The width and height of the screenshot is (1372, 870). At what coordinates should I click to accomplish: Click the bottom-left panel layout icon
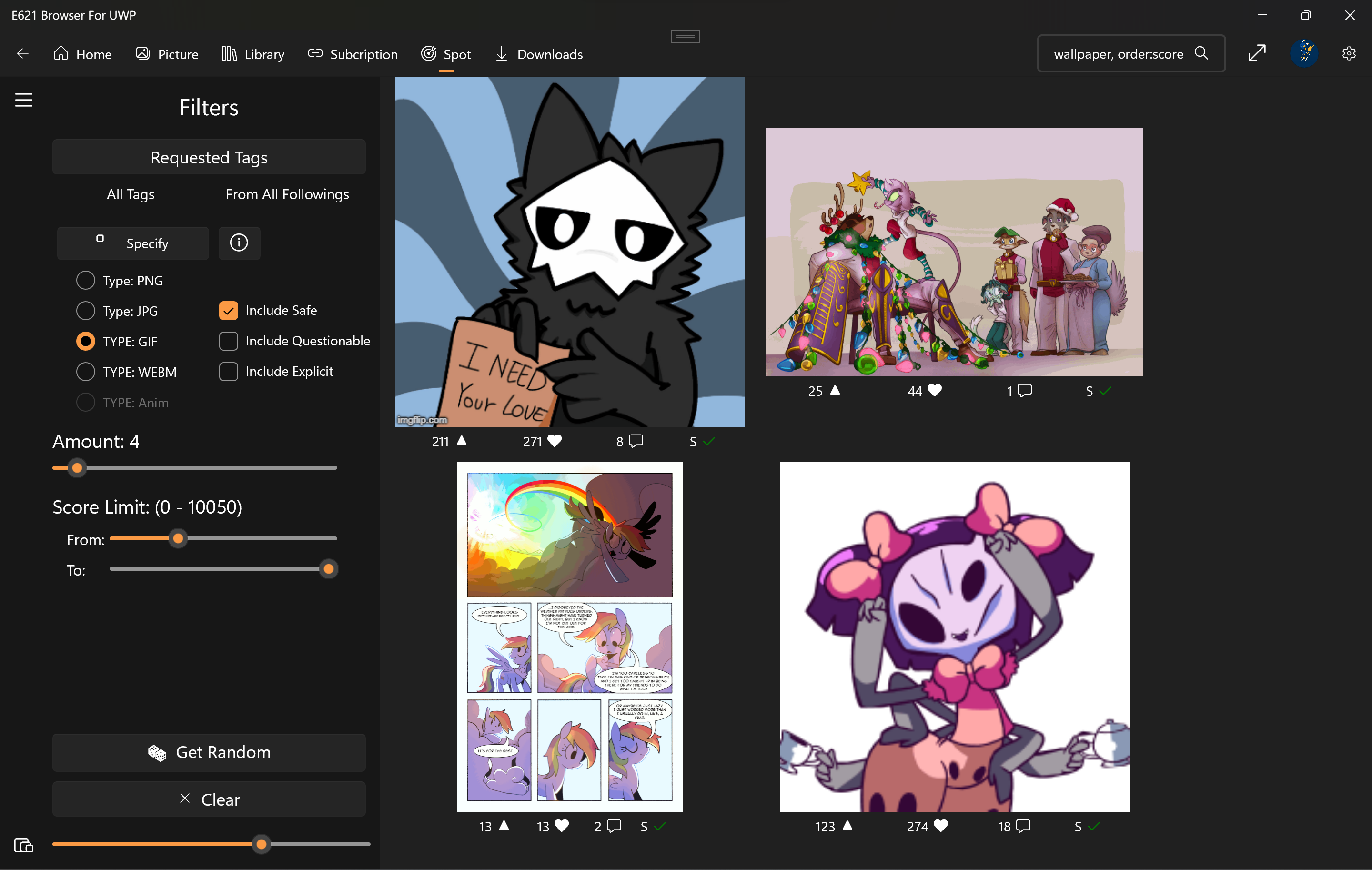pyautogui.click(x=23, y=845)
